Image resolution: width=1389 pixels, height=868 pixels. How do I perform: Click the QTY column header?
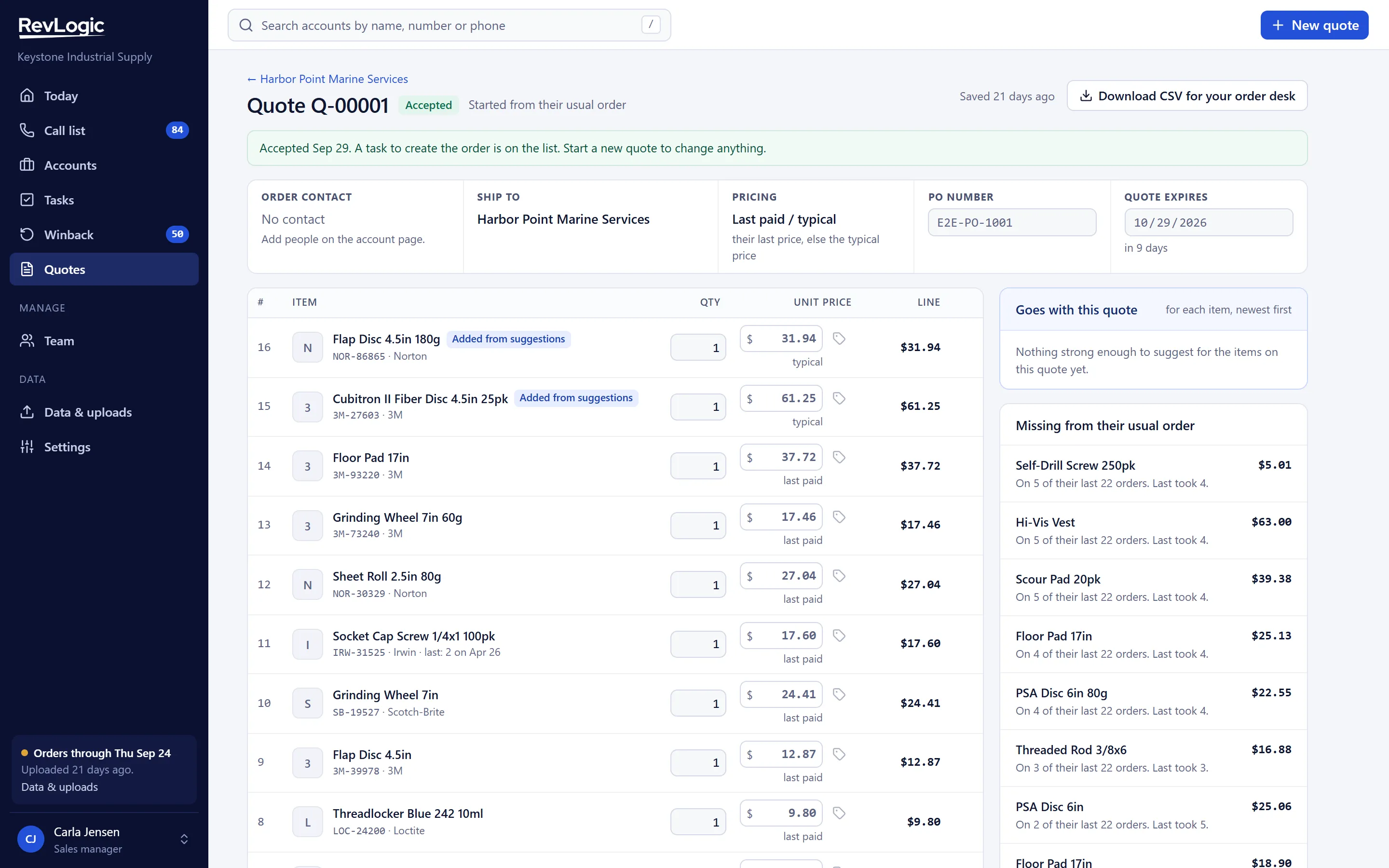pos(710,302)
